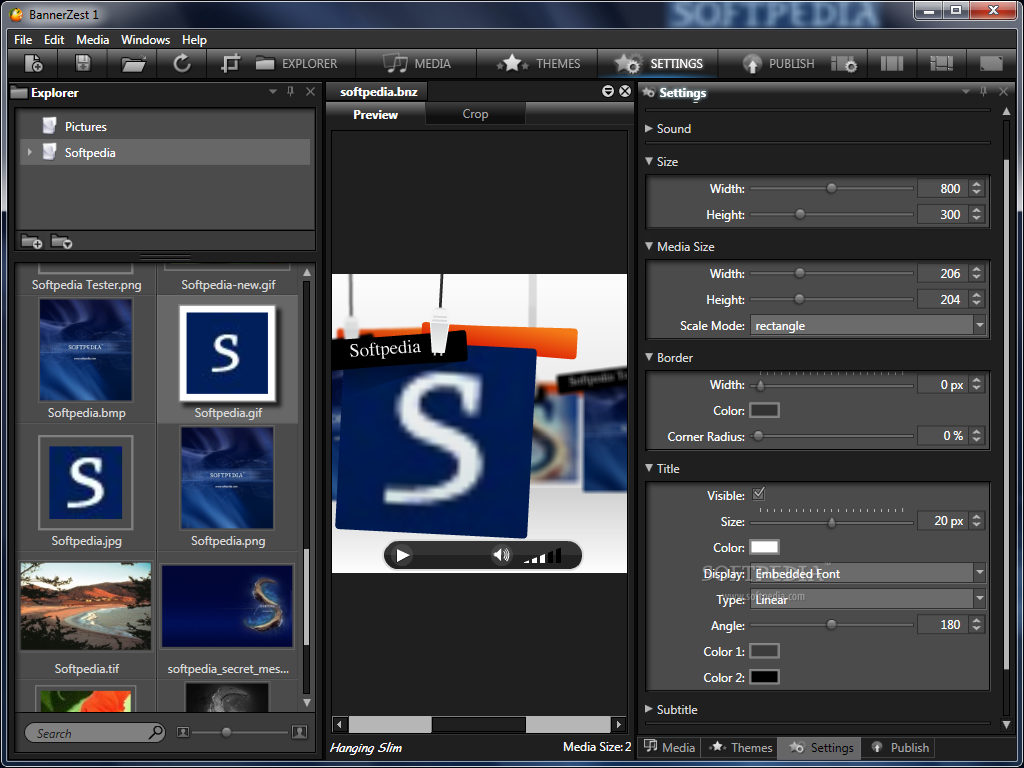The image size is (1024, 768).
Task: Open the Edit menu
Action: pos(54,40)
